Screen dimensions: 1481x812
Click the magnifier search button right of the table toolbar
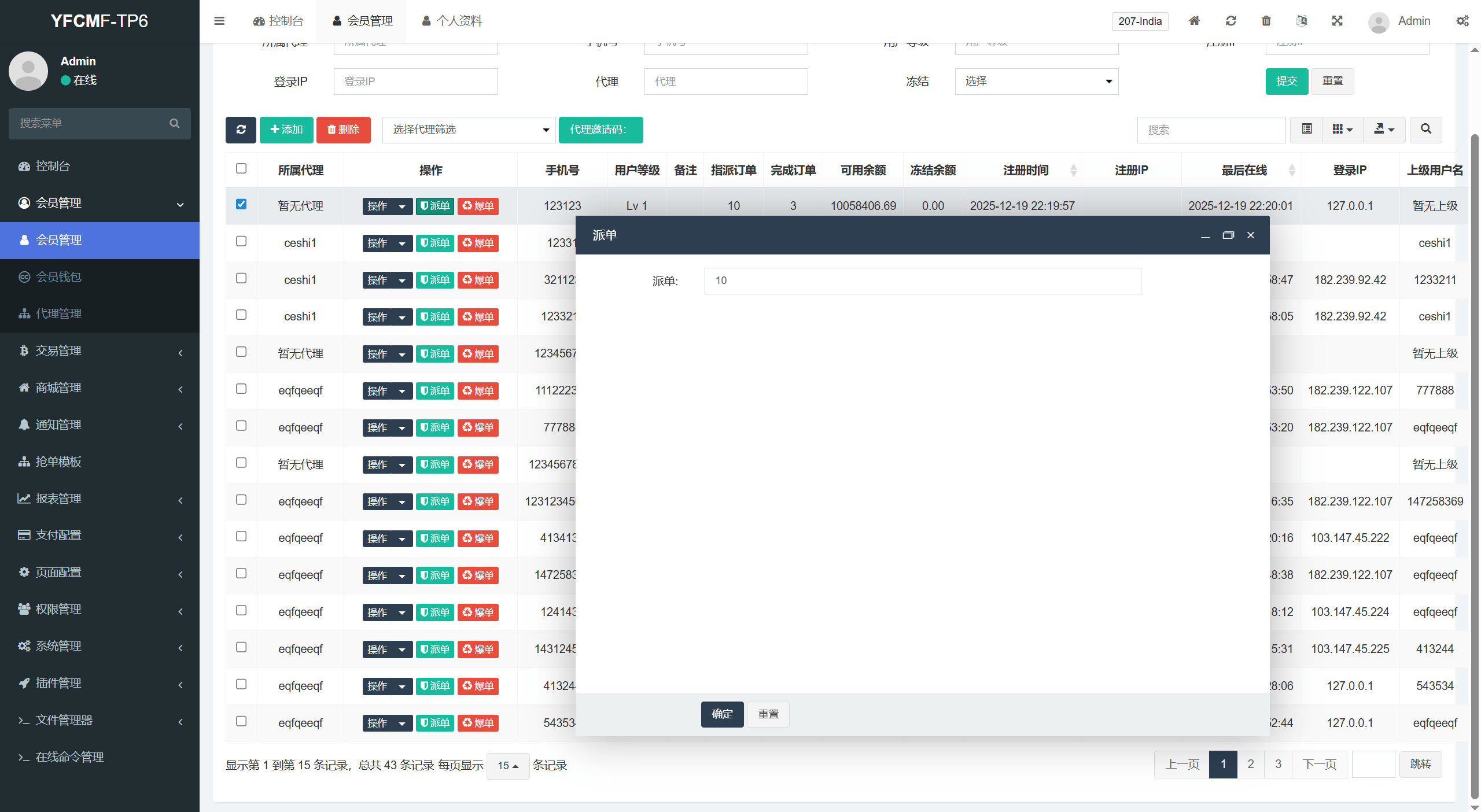coord(1425,130)
